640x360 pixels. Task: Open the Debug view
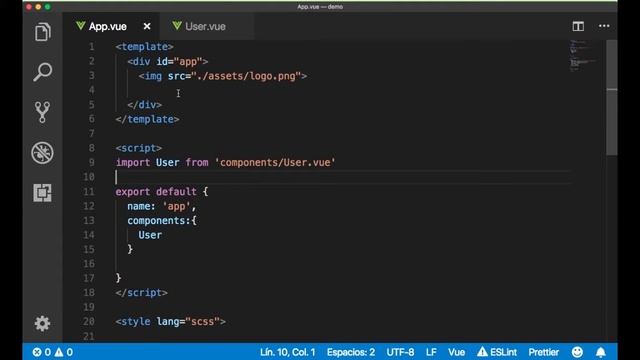coord(42,153)
